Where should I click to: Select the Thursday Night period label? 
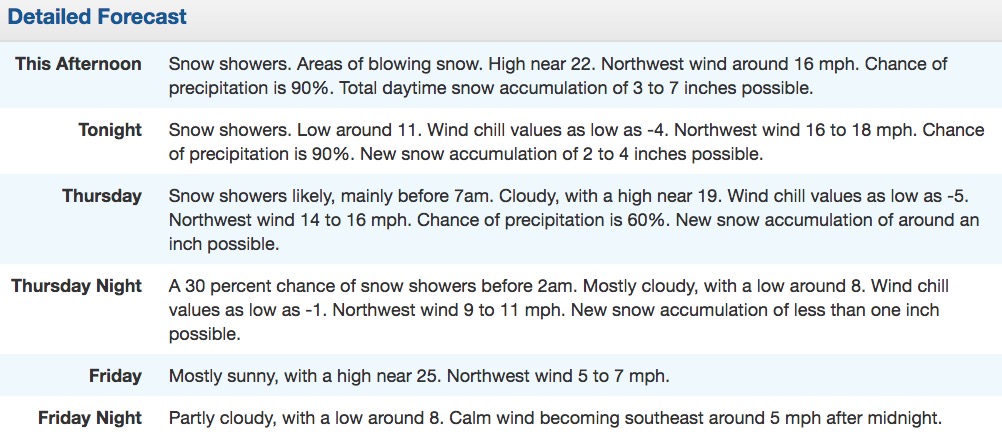pos(77,286)
